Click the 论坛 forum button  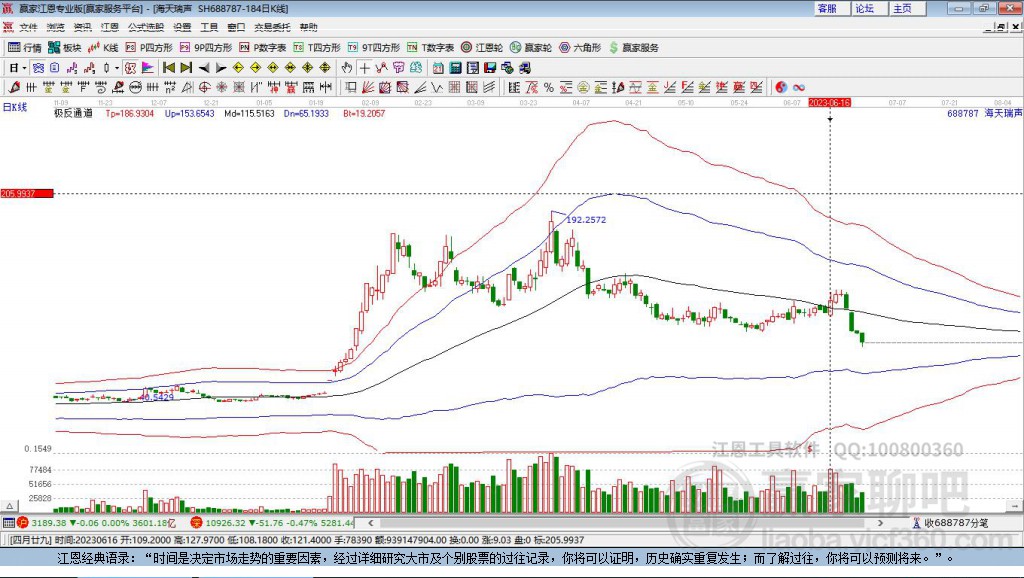coord(870,8)
